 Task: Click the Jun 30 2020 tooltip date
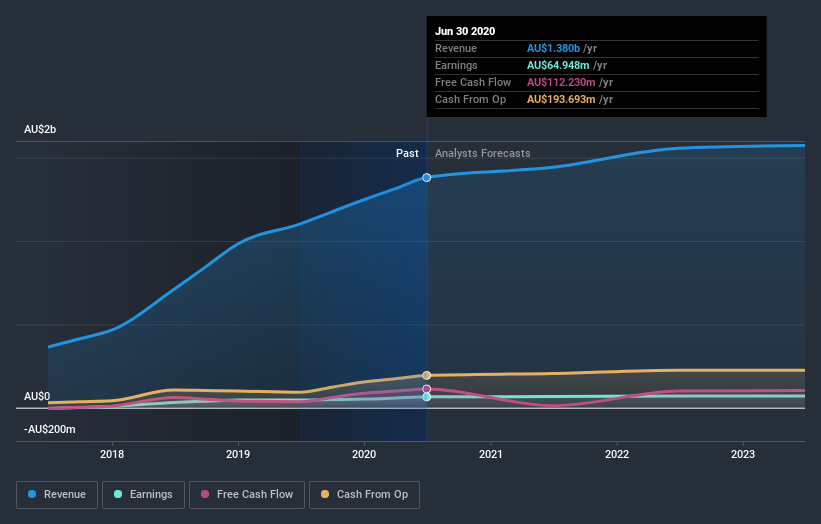(x=465, y=31)
